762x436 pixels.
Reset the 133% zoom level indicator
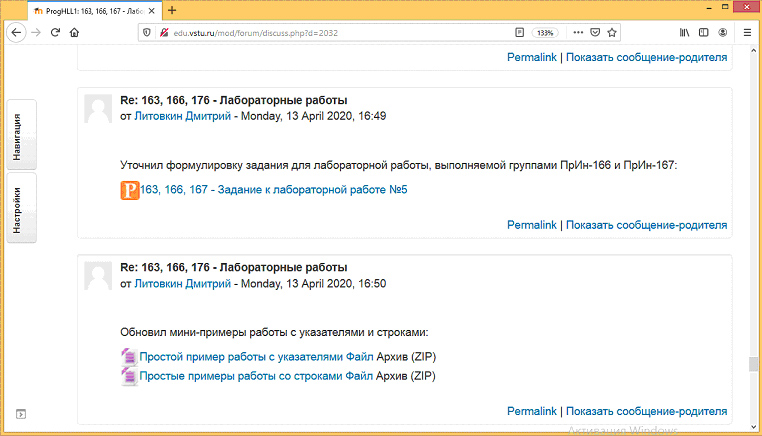[x=544, y=32]
